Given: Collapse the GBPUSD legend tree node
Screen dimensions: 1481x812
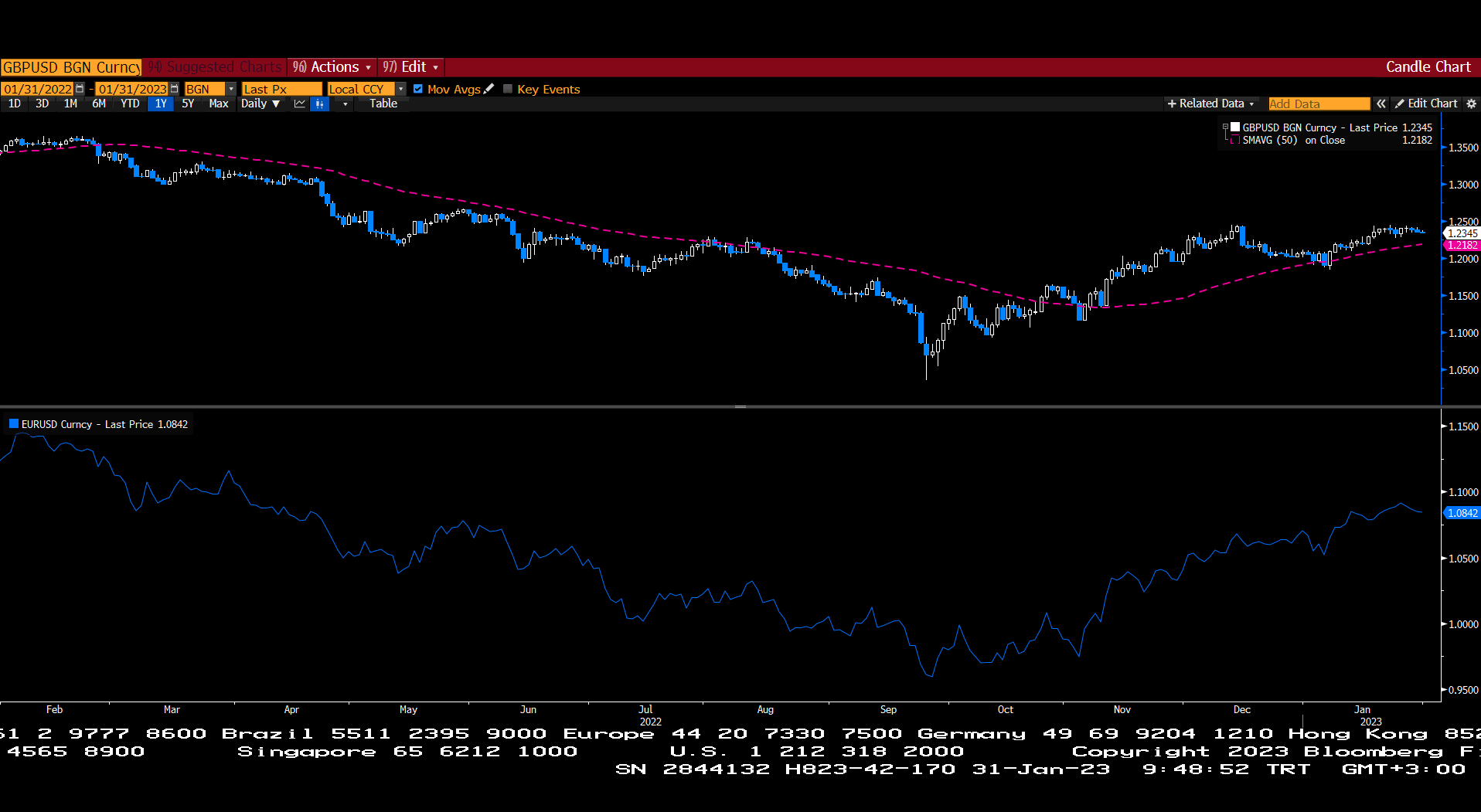Looking at the screenshot, I should [x=1225, y=127].
